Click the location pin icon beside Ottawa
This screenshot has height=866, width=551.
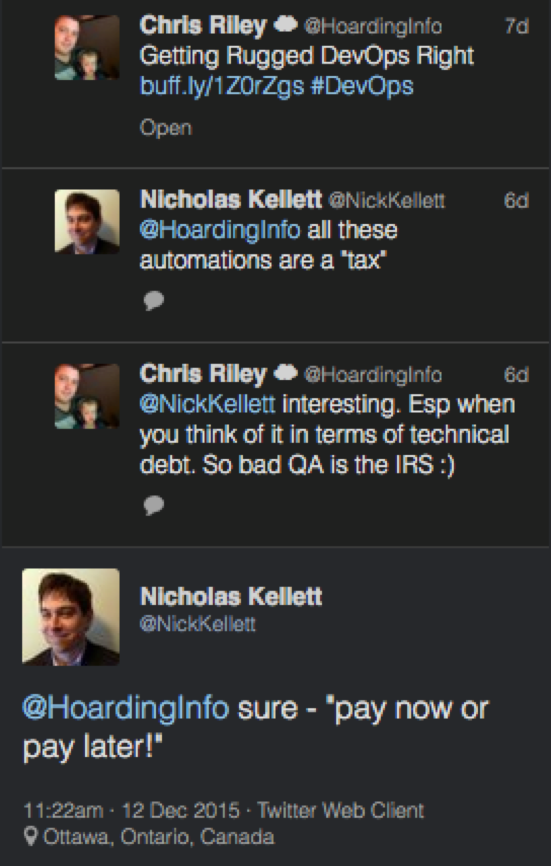pyautogui.click(x=31, y=836)
